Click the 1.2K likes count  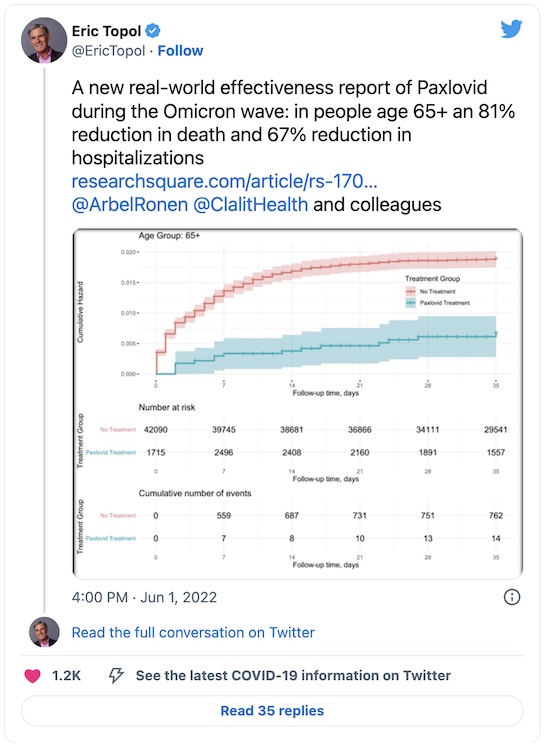66,675
